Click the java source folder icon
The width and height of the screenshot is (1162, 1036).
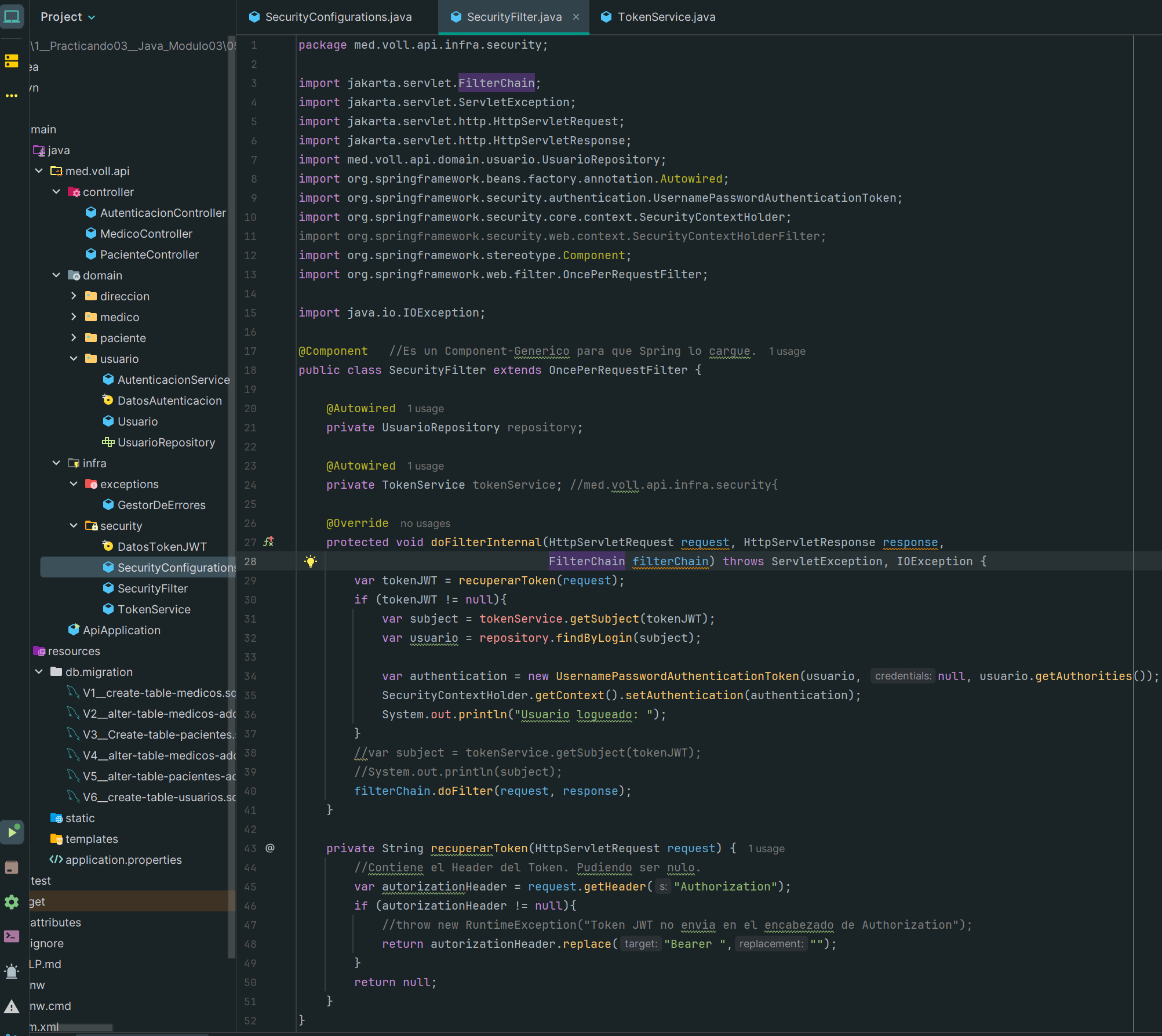[39, 150]
